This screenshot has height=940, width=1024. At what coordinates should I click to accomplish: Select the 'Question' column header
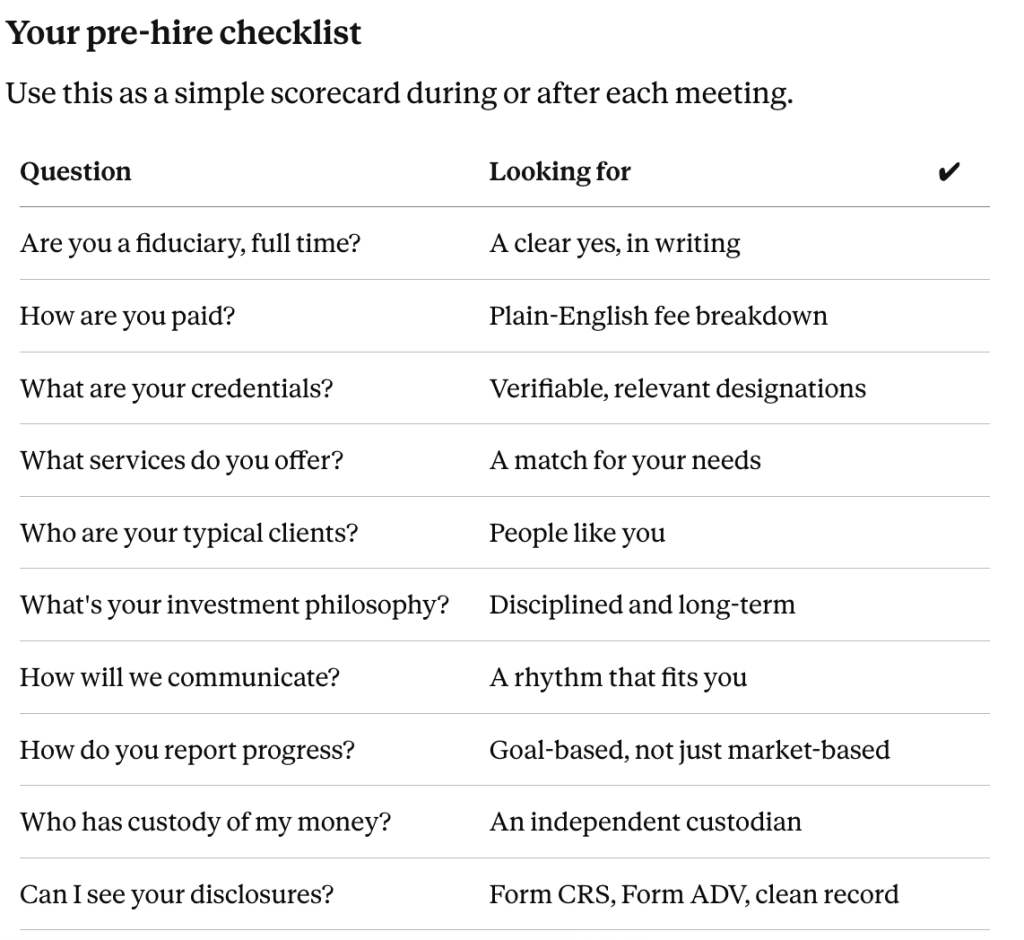pos(76,172)
